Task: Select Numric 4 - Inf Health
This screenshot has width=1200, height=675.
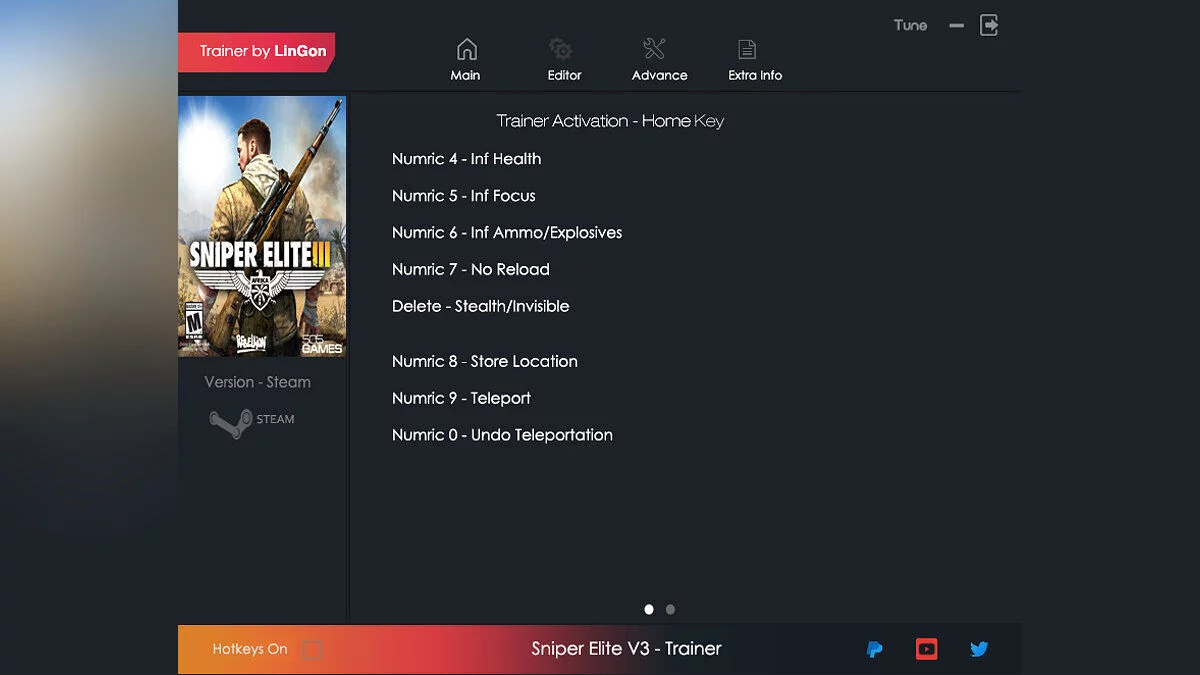Action: 466,159
